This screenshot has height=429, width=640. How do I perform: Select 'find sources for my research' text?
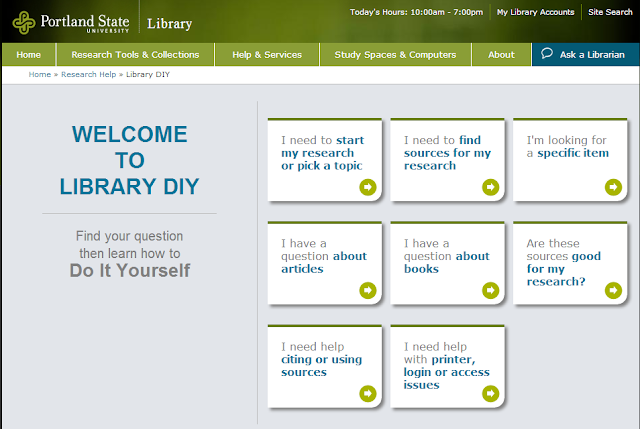click(x=447, y=153)
